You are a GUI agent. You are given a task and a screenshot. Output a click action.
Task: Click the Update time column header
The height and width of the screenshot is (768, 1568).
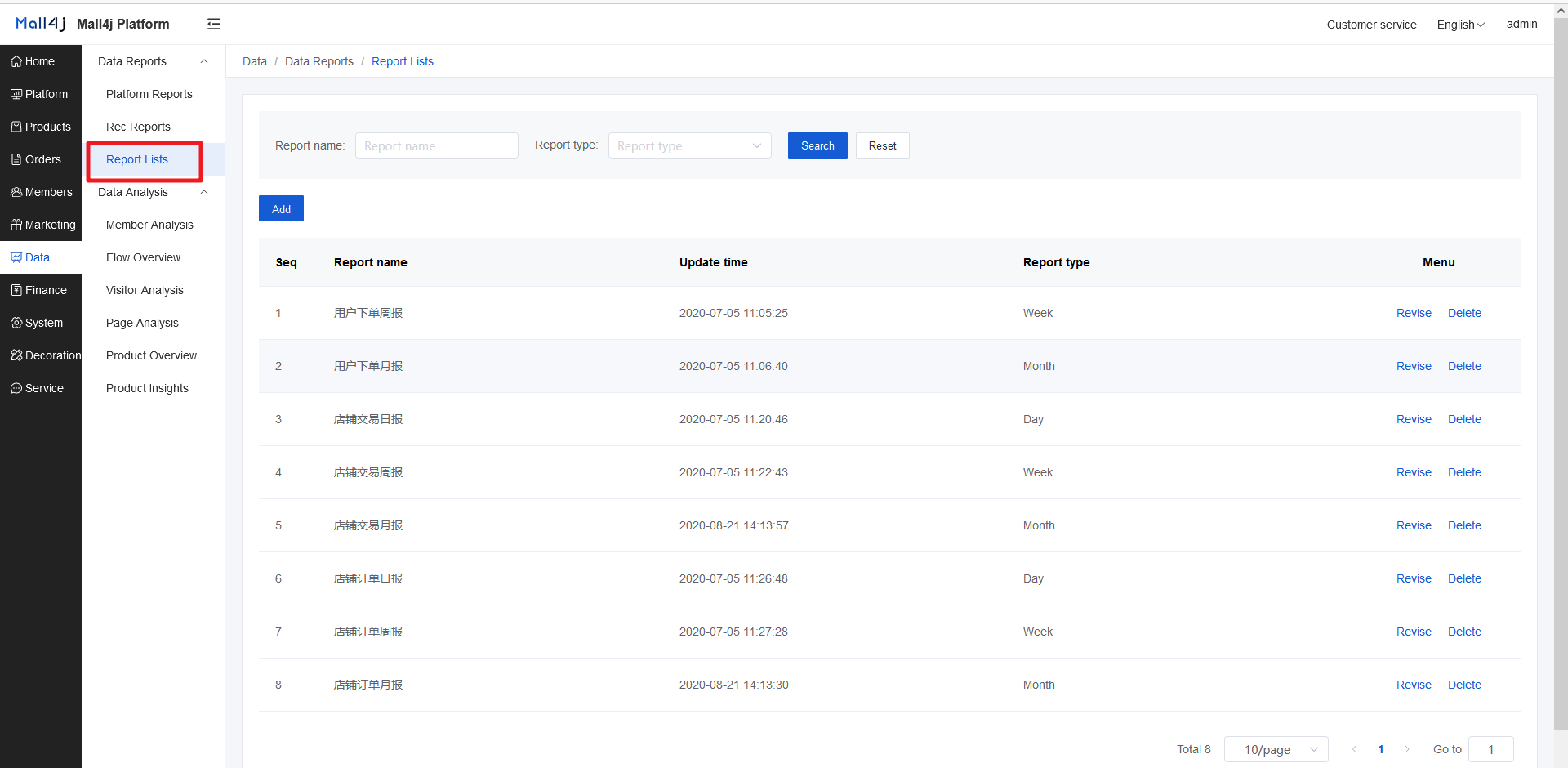[714, 262]
